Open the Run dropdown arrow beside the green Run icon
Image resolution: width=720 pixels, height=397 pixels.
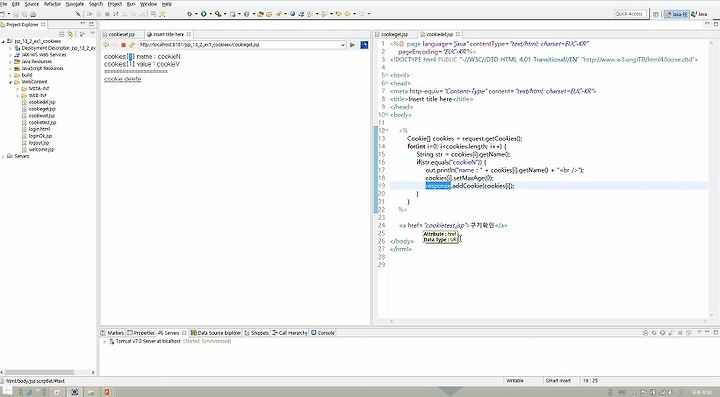210,14
